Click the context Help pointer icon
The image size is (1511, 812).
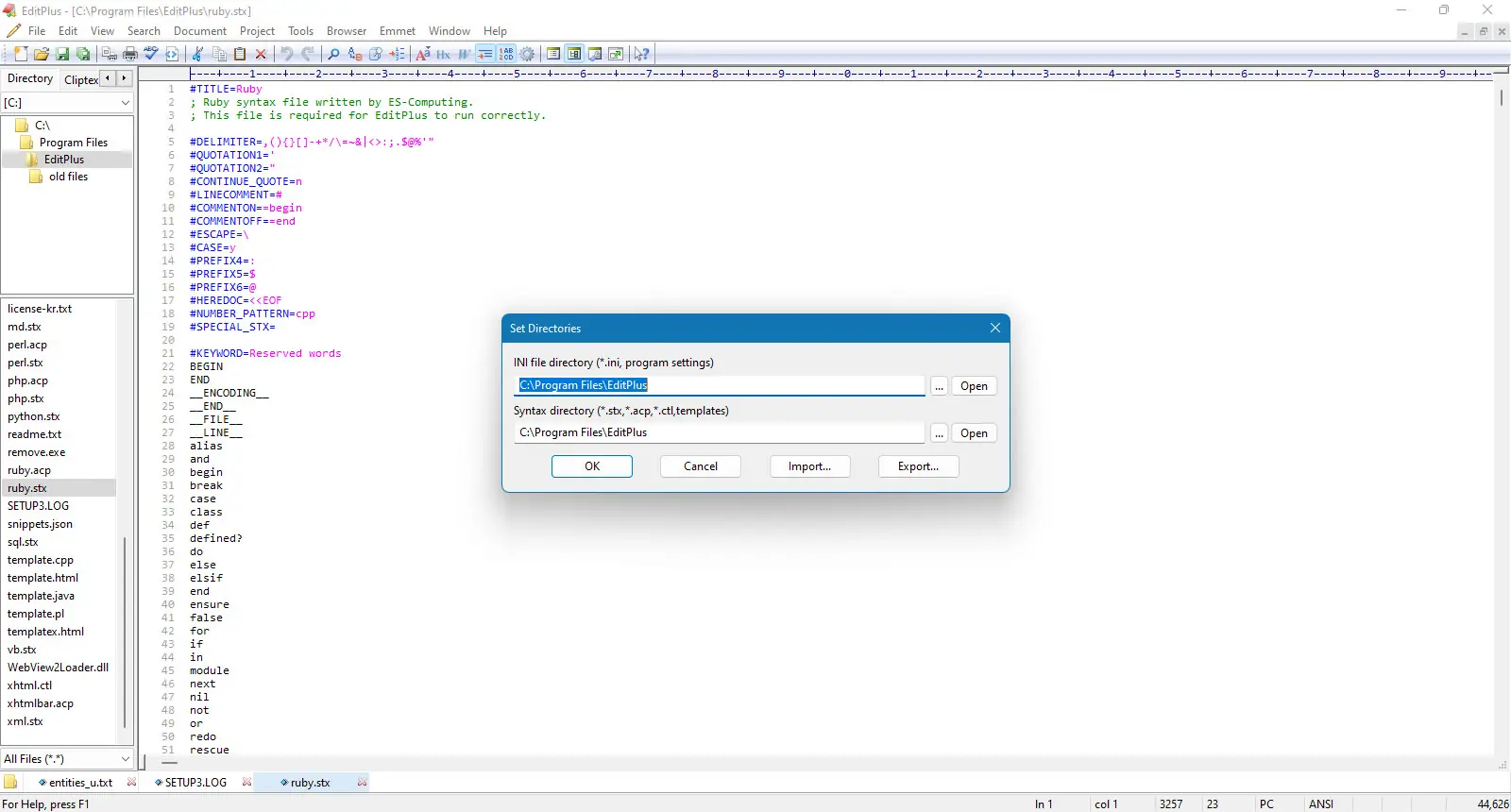point(642,54)
